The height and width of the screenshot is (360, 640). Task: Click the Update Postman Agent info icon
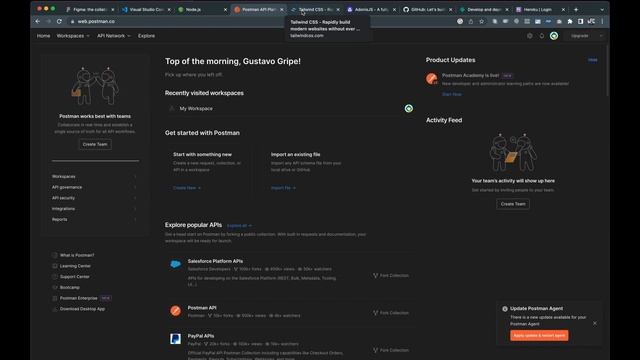coord(505,309)
